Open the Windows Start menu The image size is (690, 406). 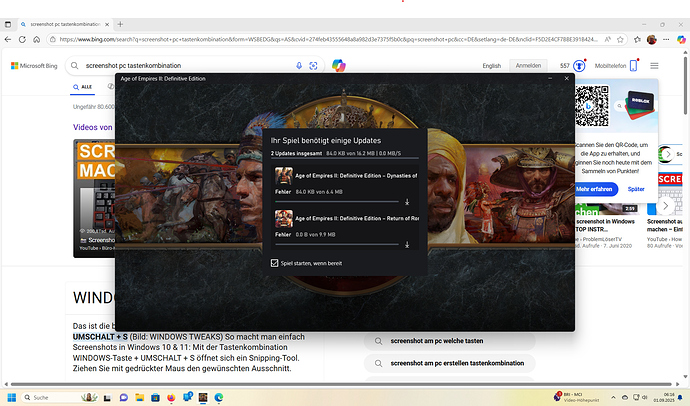(x=11, y=397)
